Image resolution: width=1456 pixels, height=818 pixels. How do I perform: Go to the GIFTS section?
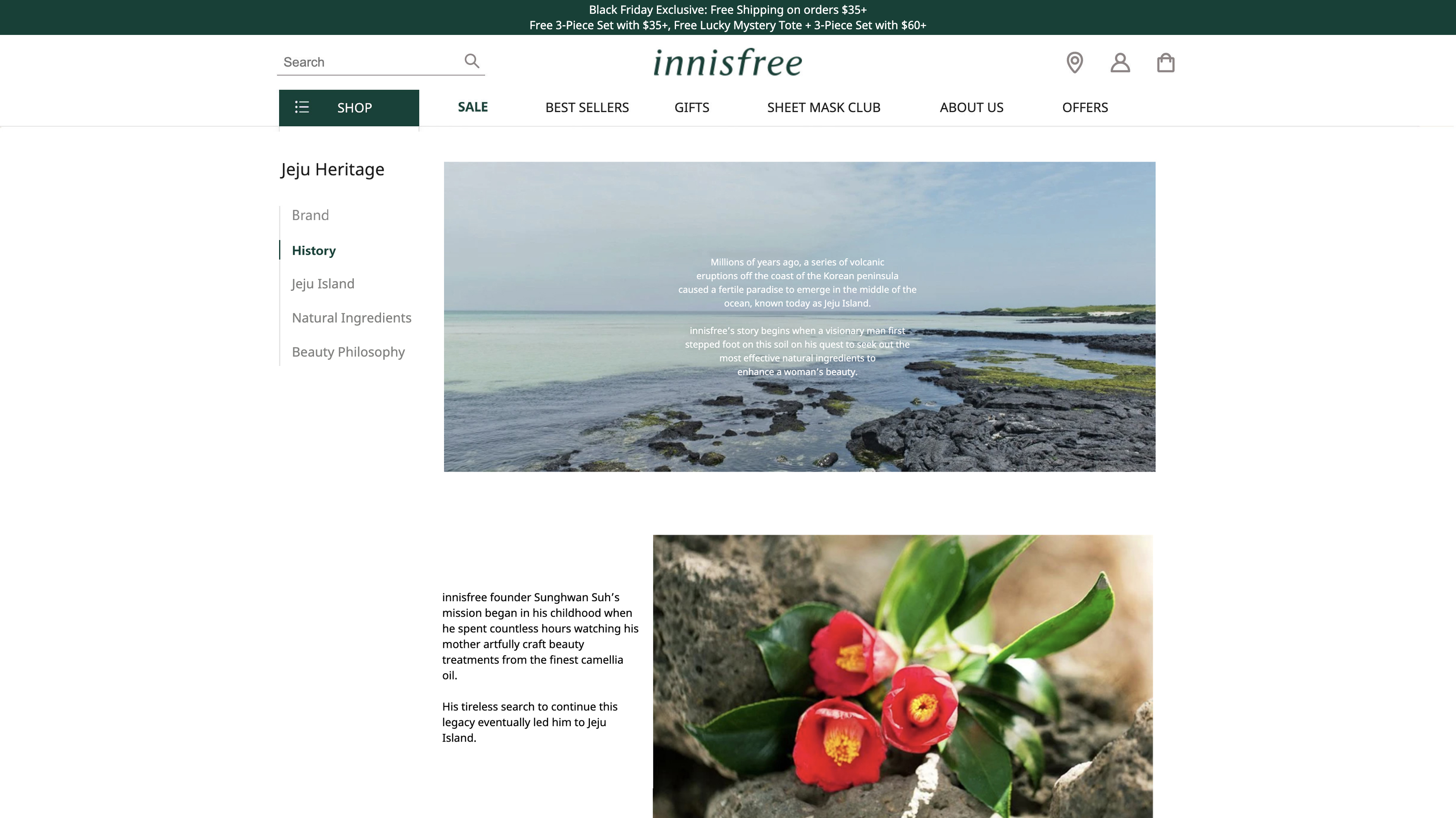pos(691,107)
